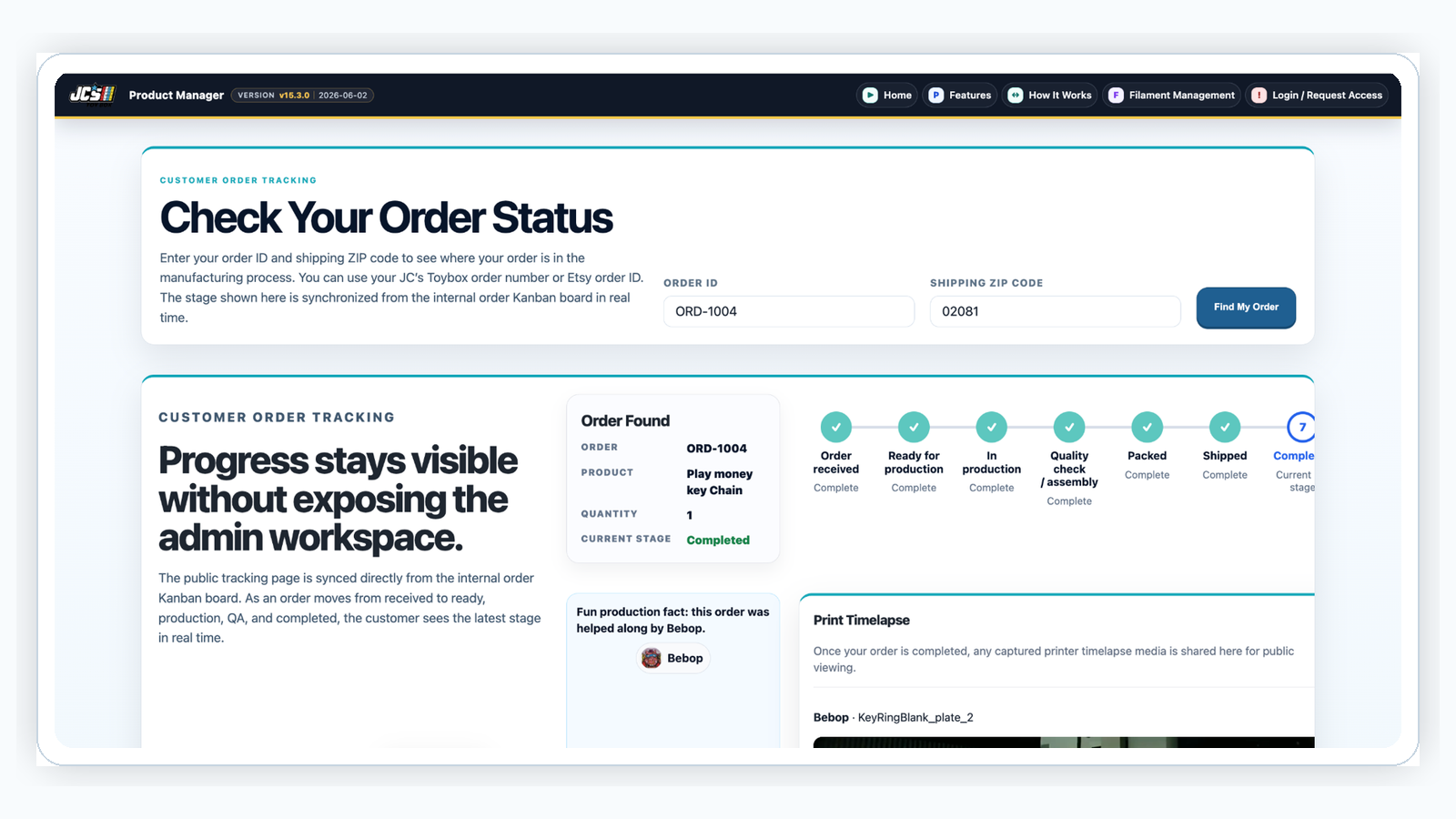The image size is (1456, 819).
Task: Click the Fun production fact text
Action: coord(672,620)
